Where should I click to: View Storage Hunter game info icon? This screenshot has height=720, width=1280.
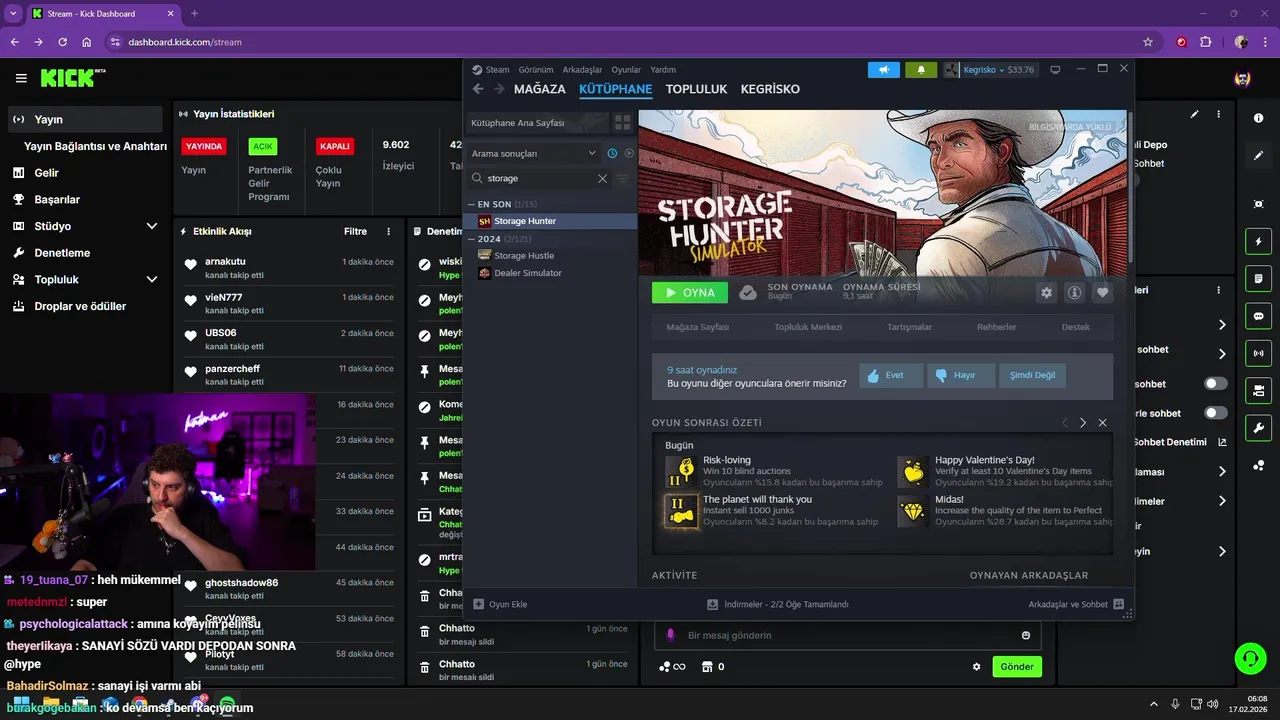[1075, 293]
